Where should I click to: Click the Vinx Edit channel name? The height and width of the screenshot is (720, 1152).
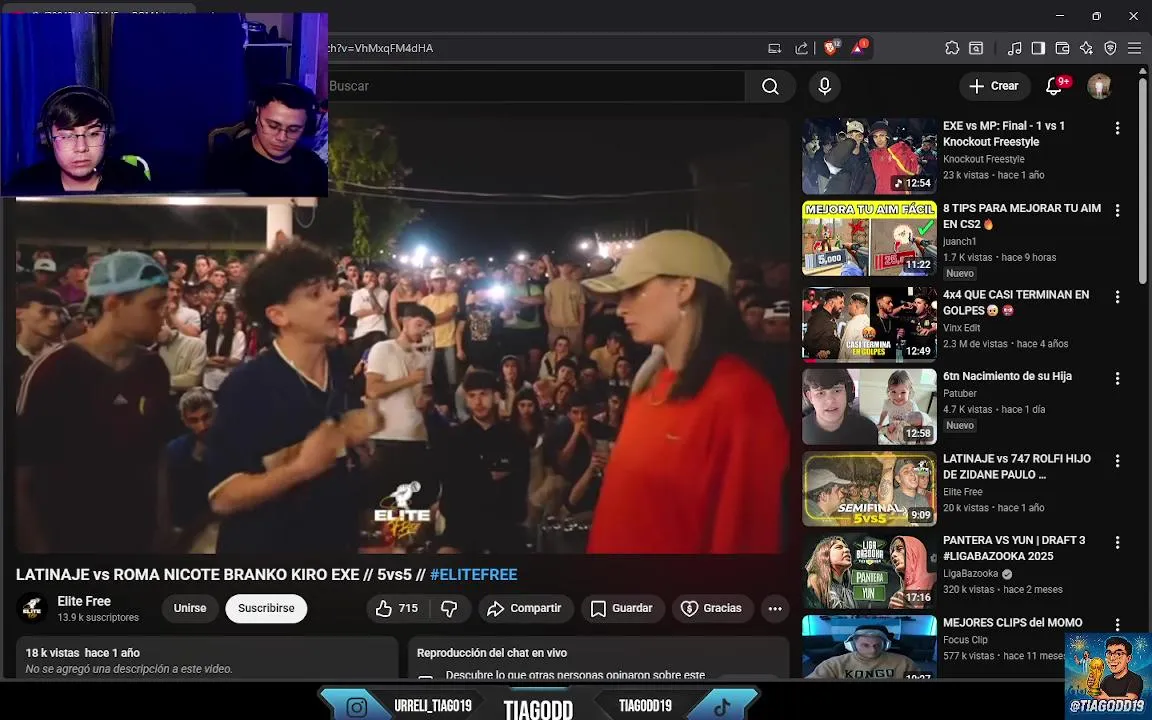962,328
